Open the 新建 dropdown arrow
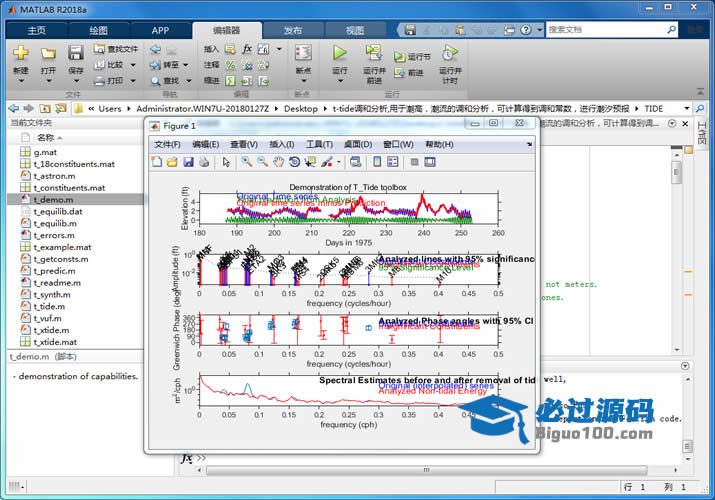 pyautogui.click(x=21, y=81)
